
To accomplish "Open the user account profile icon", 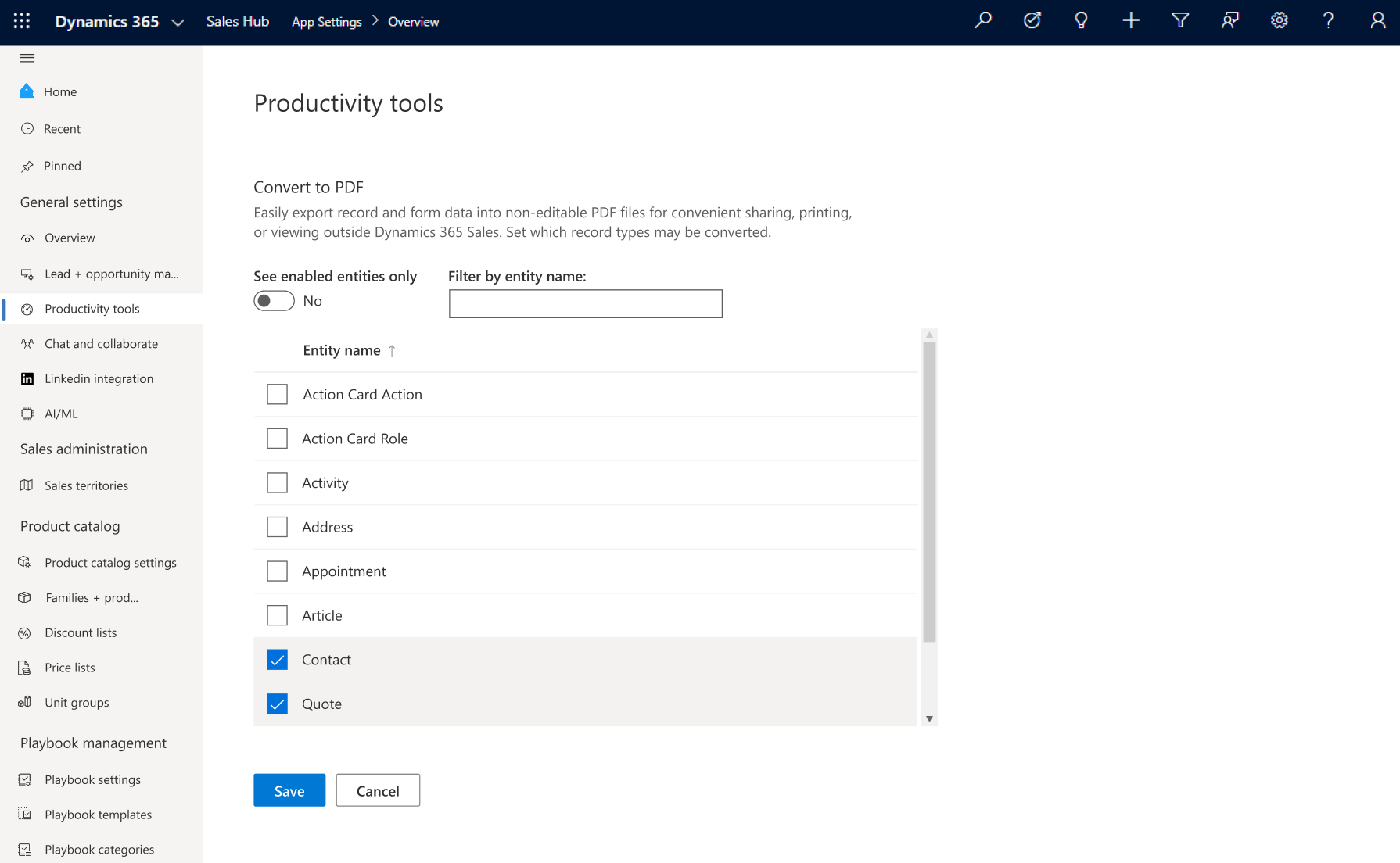I will [1378, 20].
